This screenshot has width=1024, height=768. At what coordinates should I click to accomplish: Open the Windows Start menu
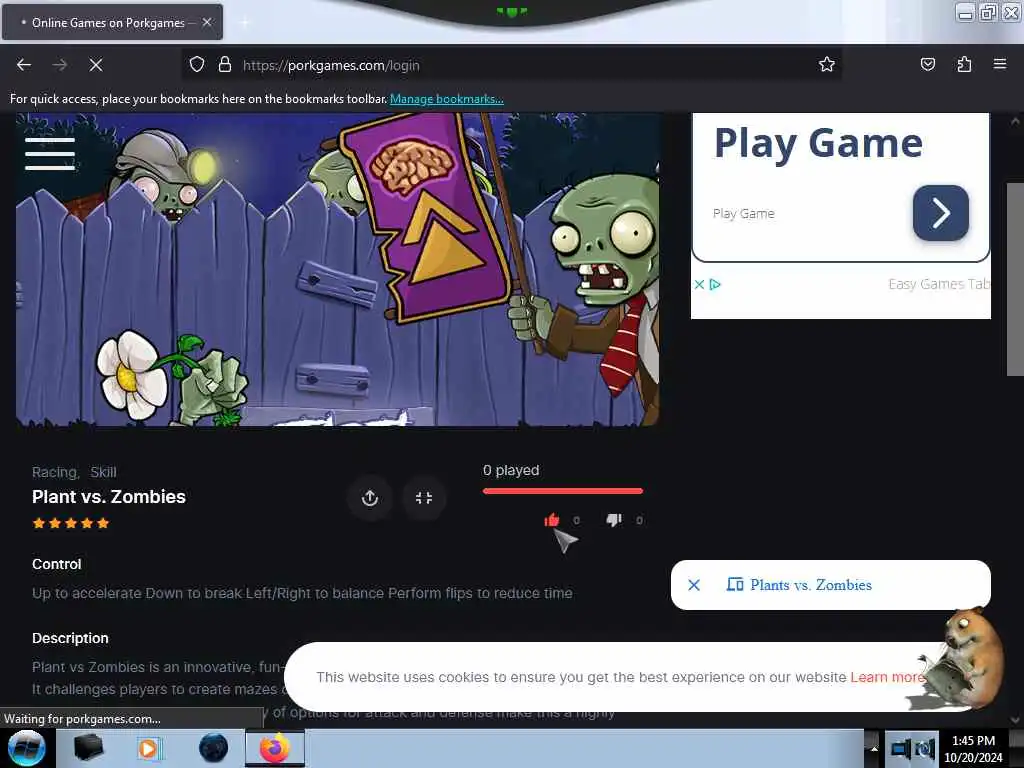pos(26,748)
